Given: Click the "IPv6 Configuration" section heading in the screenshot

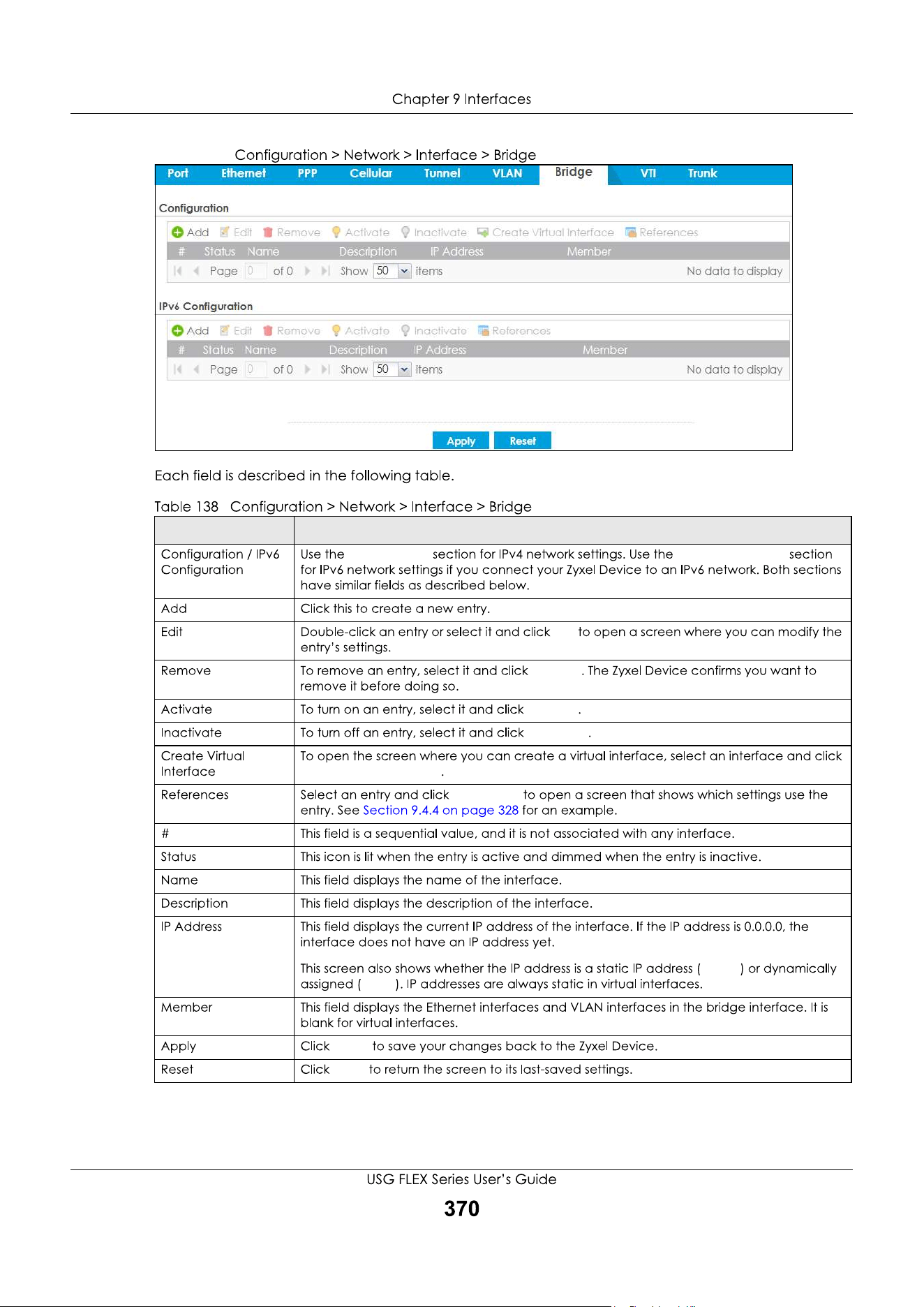Looking at the screenshot, I should [x=206, y=307].
